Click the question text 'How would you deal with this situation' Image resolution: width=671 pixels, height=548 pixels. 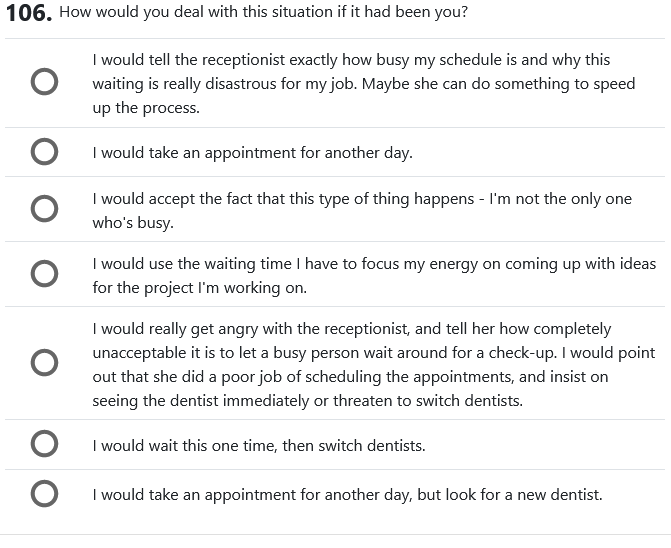pyautogui.click(x=263, y=14)
